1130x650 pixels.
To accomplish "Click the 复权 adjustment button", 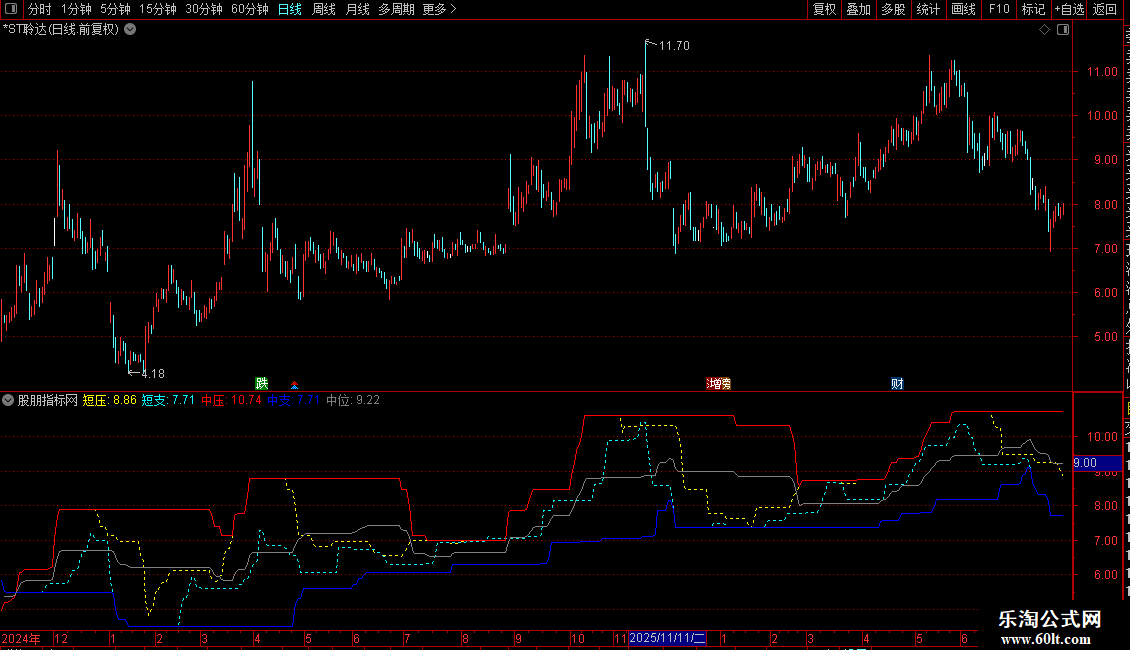I will pyautogui.click(x=824, y=9).
